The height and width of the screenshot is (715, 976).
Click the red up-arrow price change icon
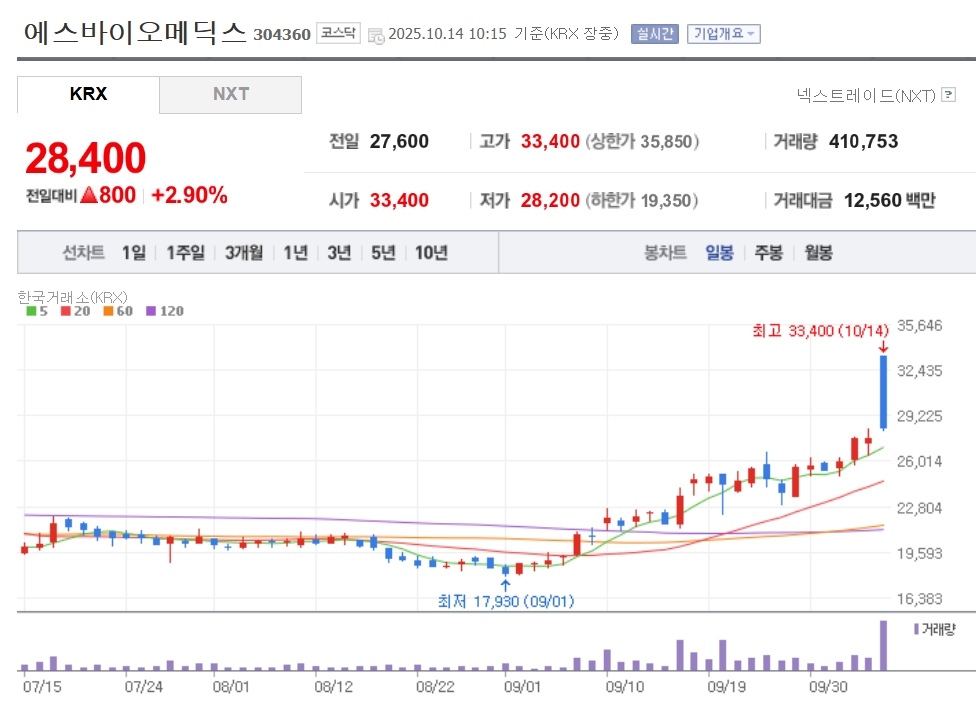pos(89,195)
